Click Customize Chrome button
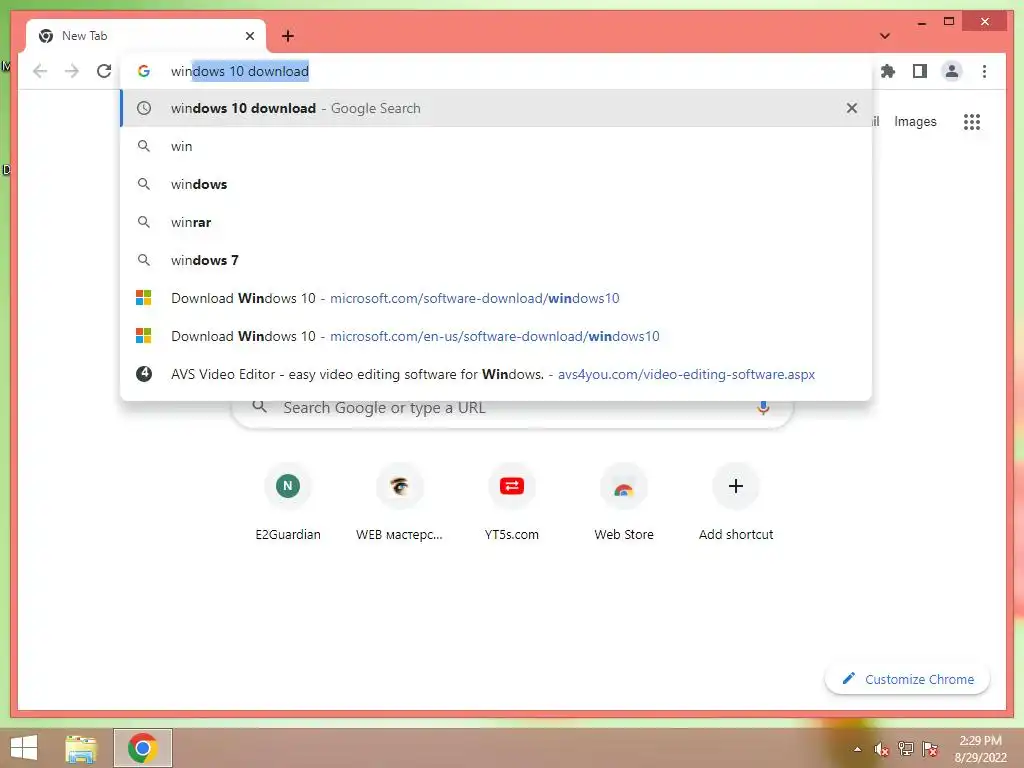Viewport: 1024px width, 768px height. (x=907, y=679)
